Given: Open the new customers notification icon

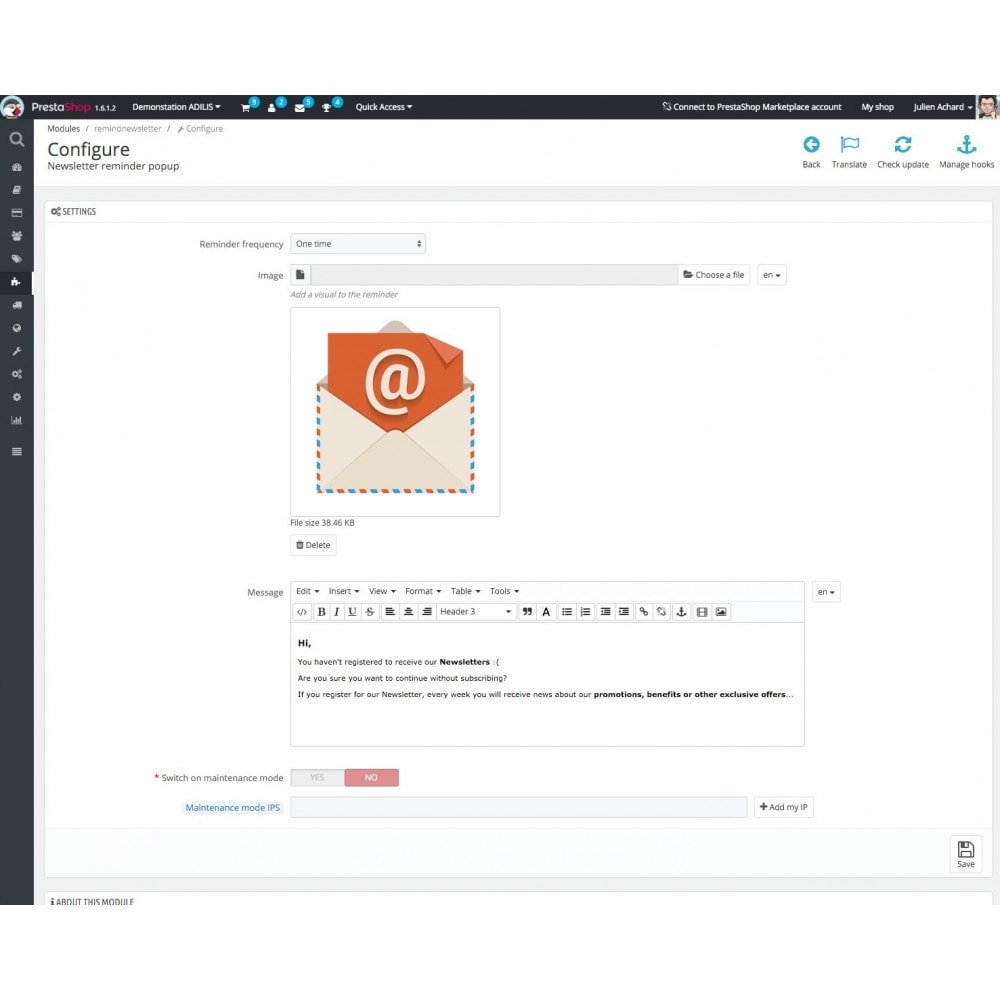Looking at the screenshot, I should coord(272,108).
